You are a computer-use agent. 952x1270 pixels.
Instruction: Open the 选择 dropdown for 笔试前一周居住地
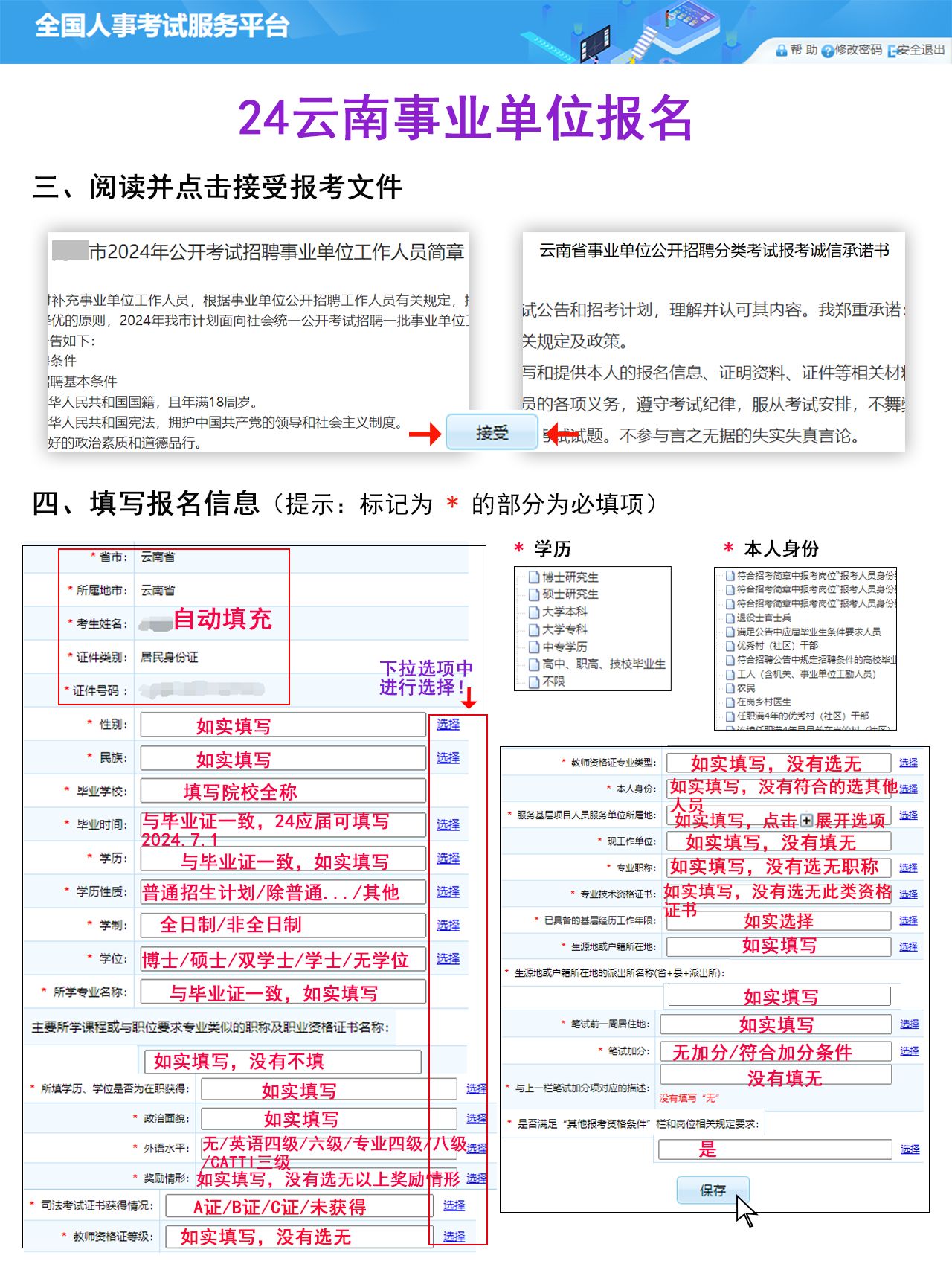pyautogui.click(x=909, y=1024)
